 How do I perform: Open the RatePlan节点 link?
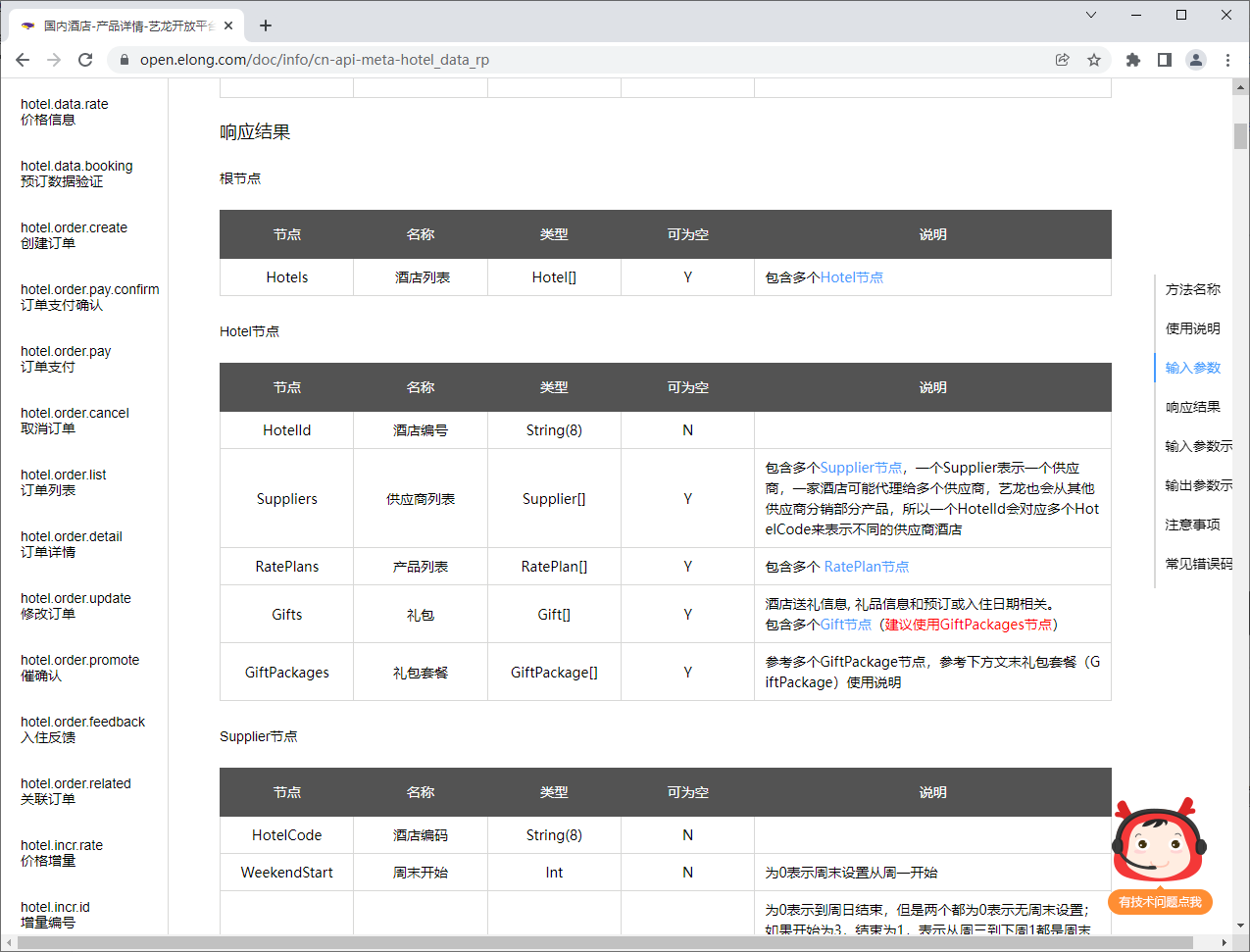(866, 567)
